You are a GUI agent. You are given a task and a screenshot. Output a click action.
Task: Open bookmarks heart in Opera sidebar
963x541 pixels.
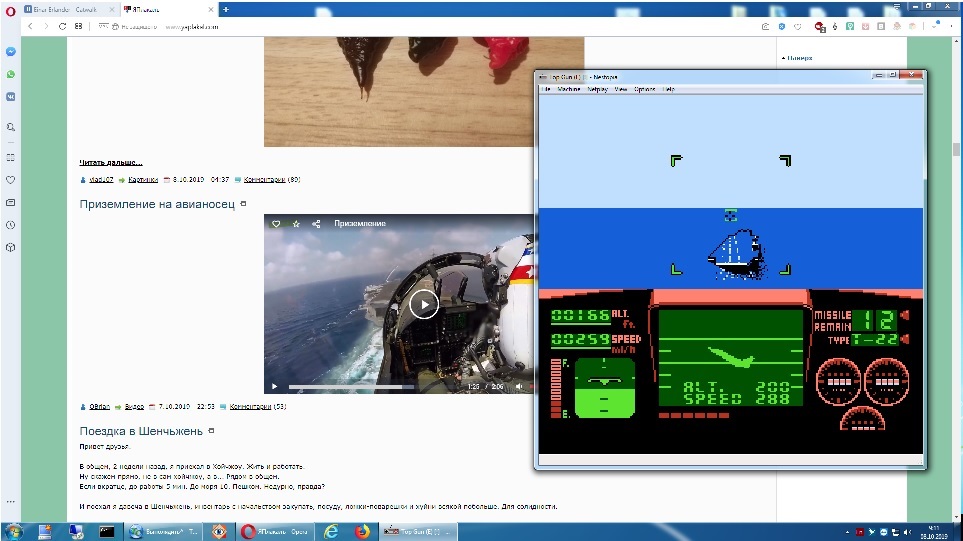pyautogui.click(x=10, y=180)
